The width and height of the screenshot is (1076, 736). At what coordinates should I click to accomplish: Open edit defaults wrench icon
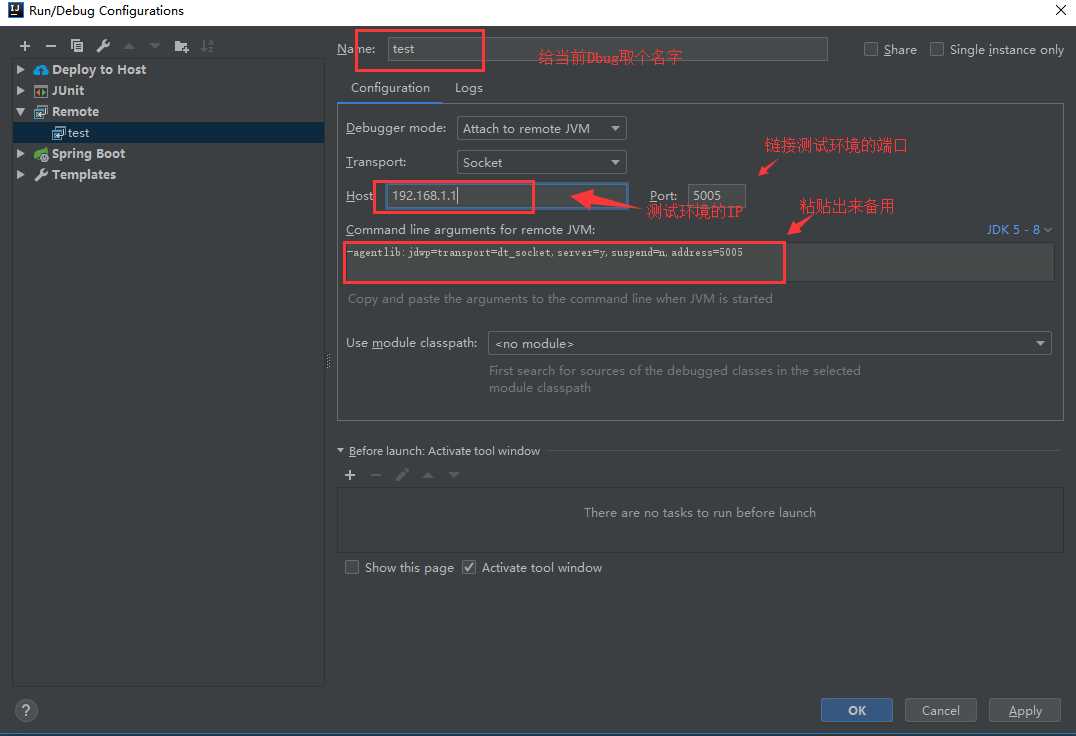pos(103,46)
